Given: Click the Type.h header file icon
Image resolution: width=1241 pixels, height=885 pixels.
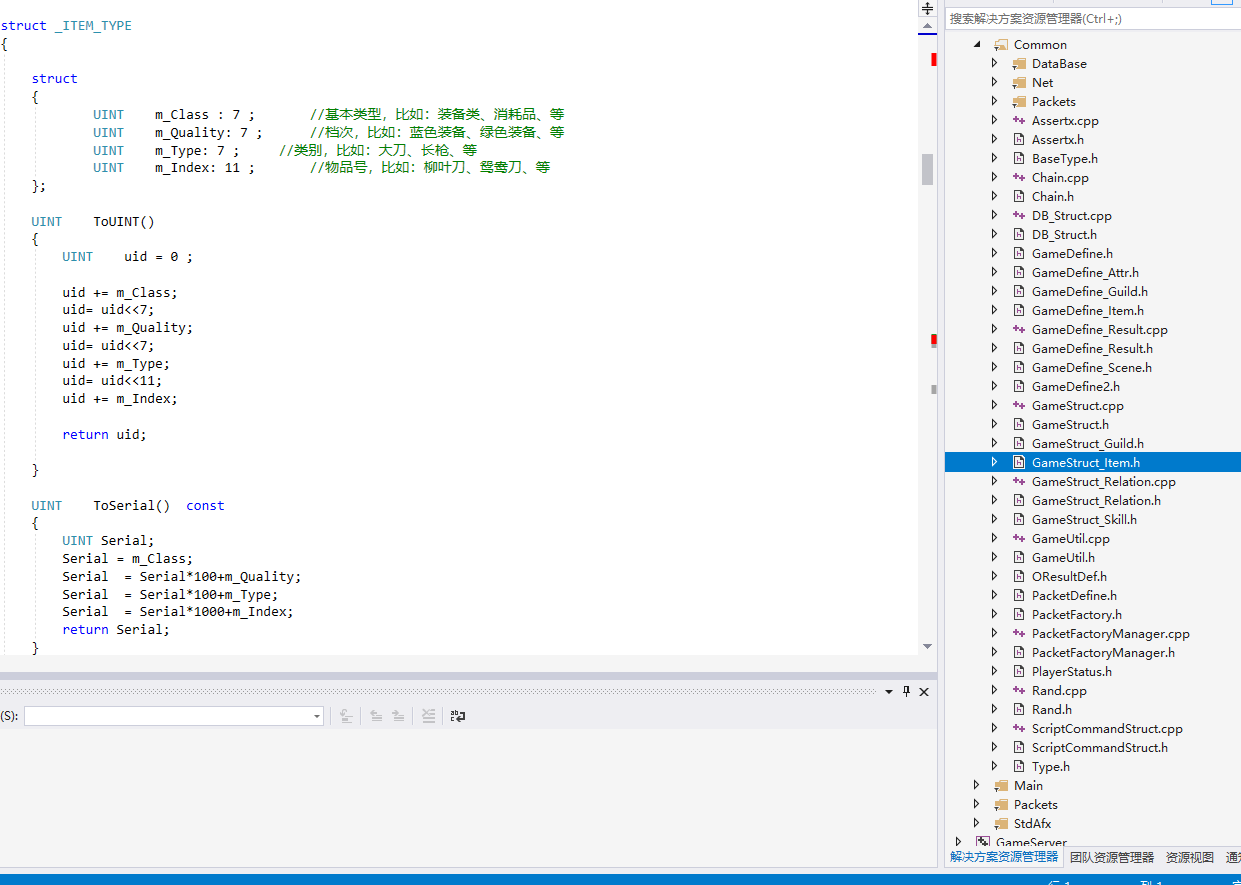Looking at the screenshot, I should pos(1019,767).
